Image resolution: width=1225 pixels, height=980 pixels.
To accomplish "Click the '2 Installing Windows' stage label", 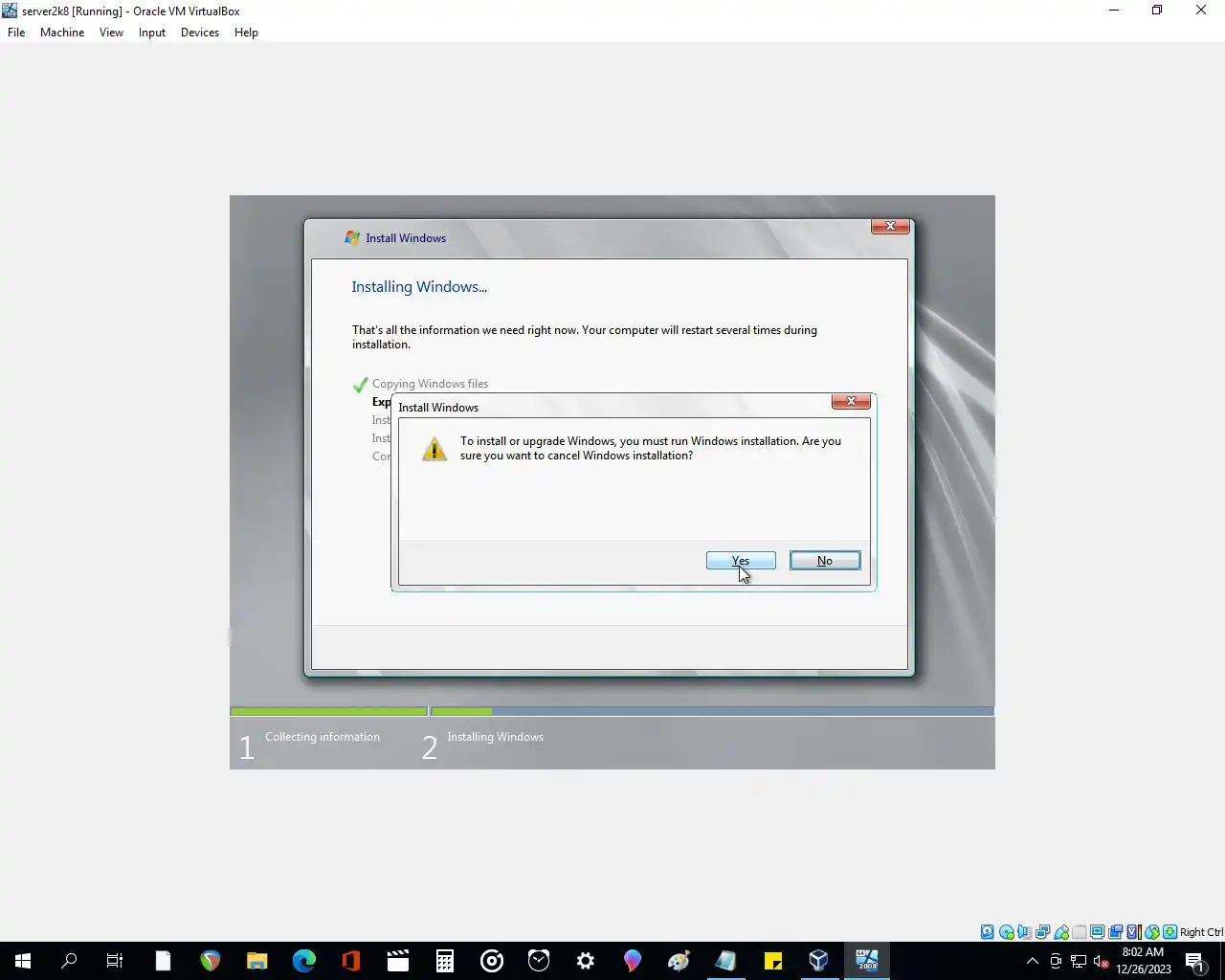I will coord(482,745).
